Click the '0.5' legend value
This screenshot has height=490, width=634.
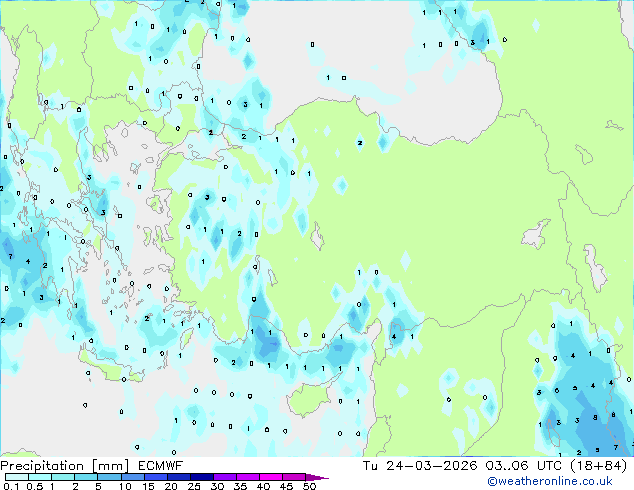coord(34,486)
